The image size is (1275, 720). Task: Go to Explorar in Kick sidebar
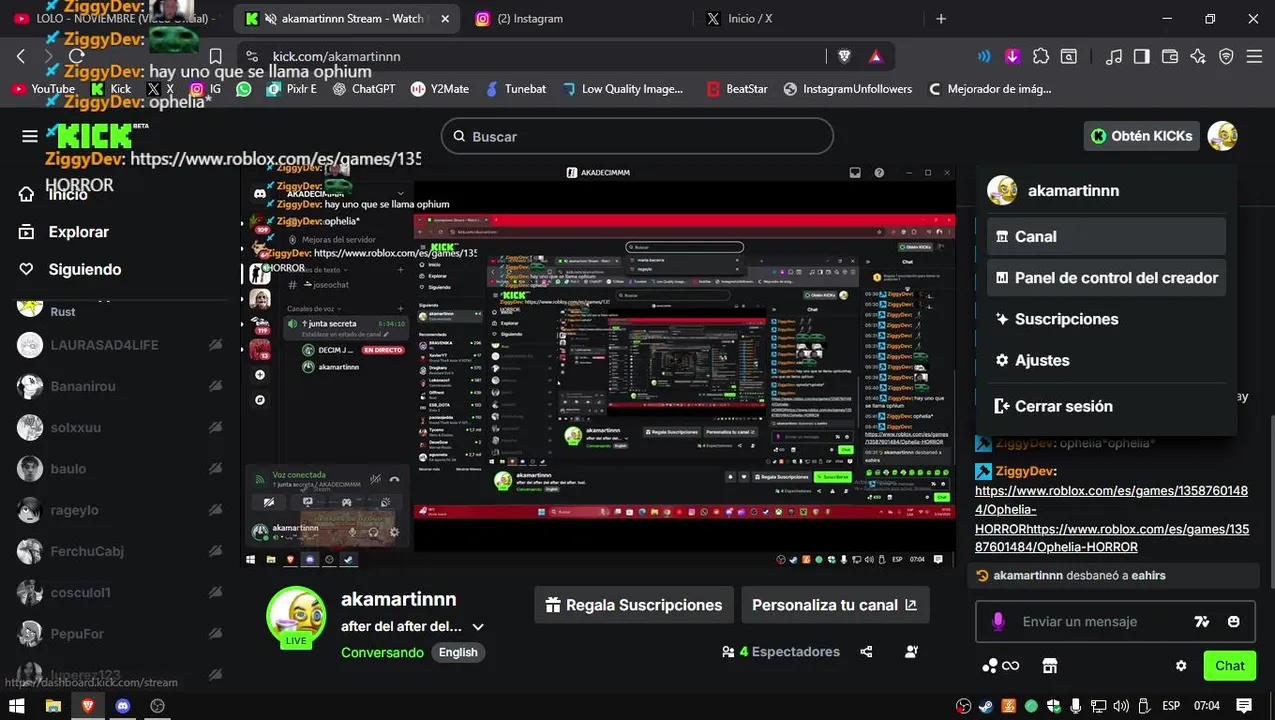click(78, 232)
